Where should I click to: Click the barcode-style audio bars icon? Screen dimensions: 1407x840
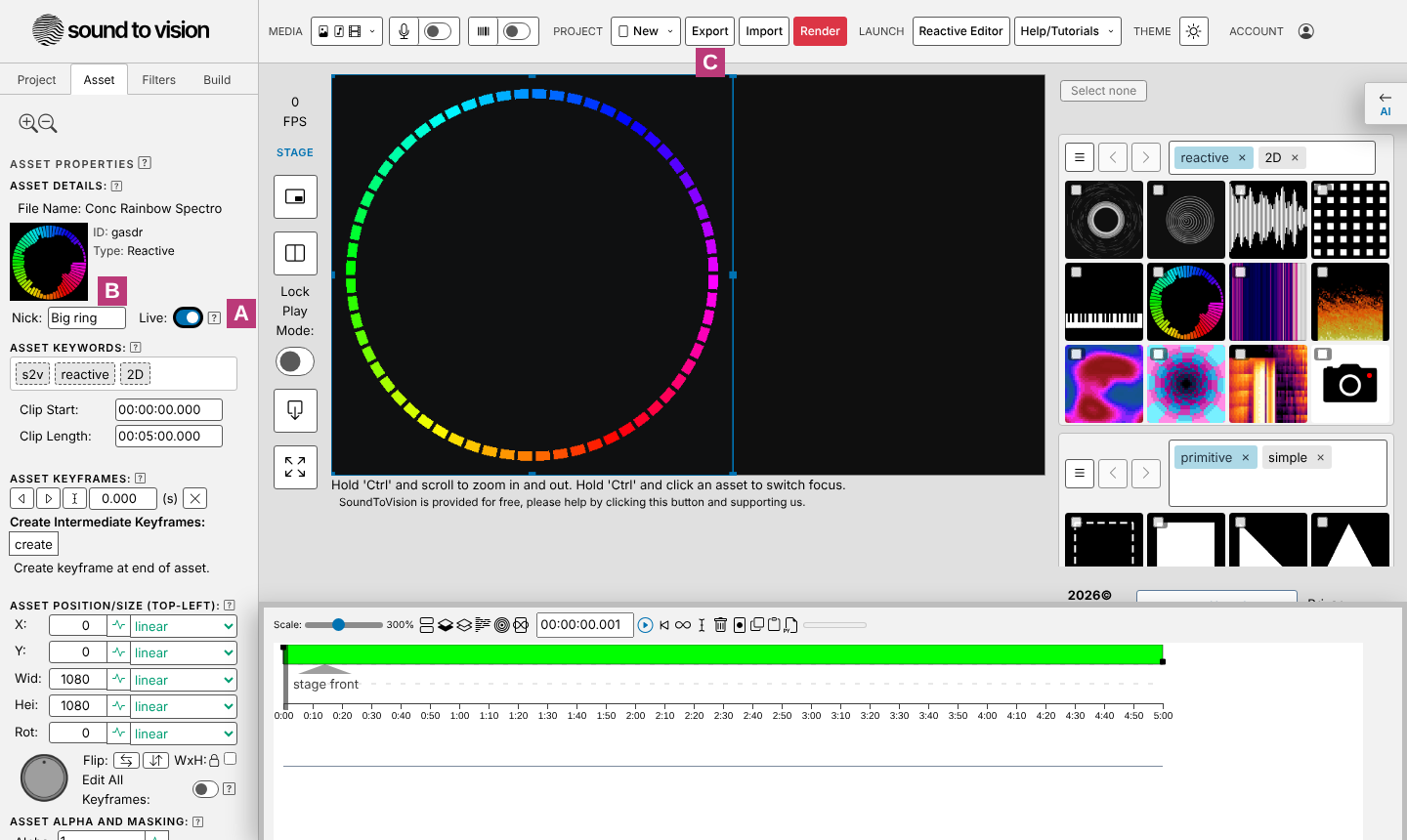(483, 31)
